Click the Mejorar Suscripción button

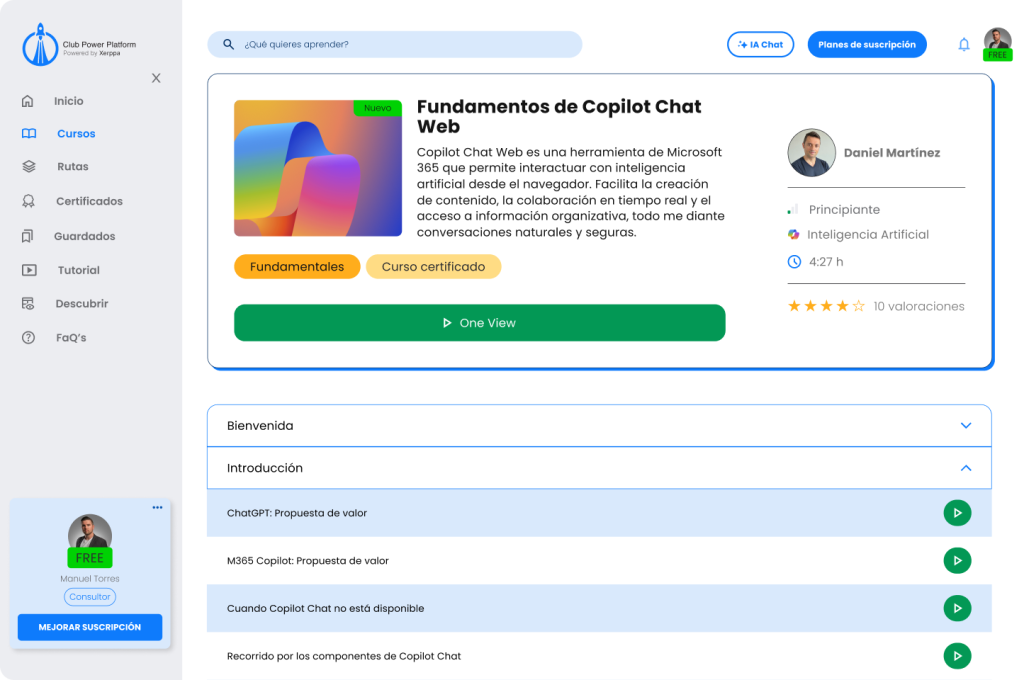click(90, 627)
